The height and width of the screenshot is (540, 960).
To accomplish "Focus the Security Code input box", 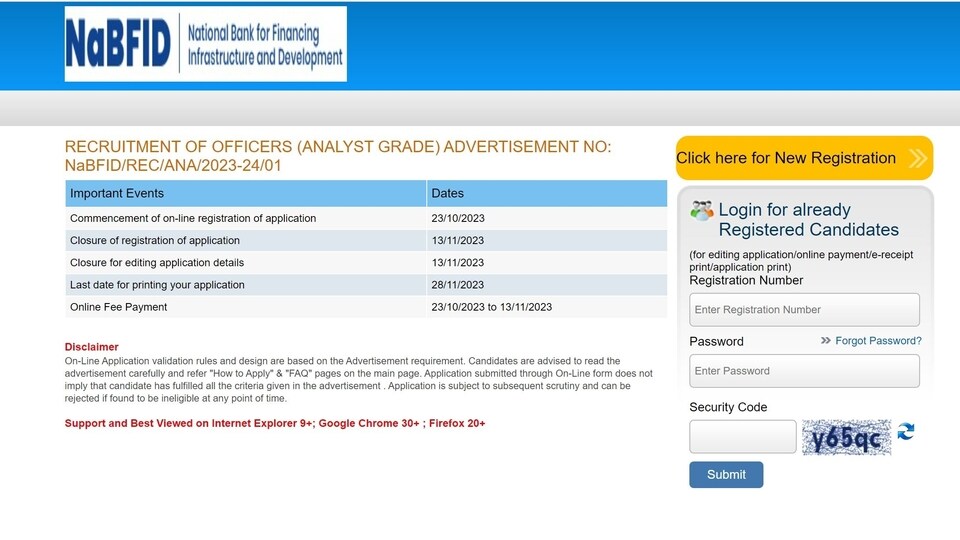I will pos(743,437).
